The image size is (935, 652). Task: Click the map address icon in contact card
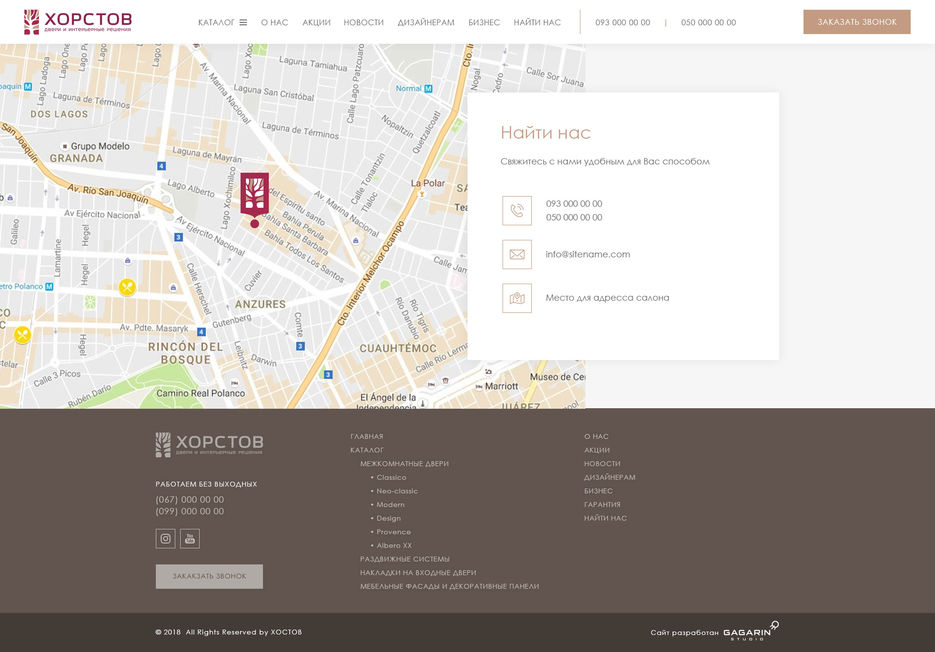517,298
